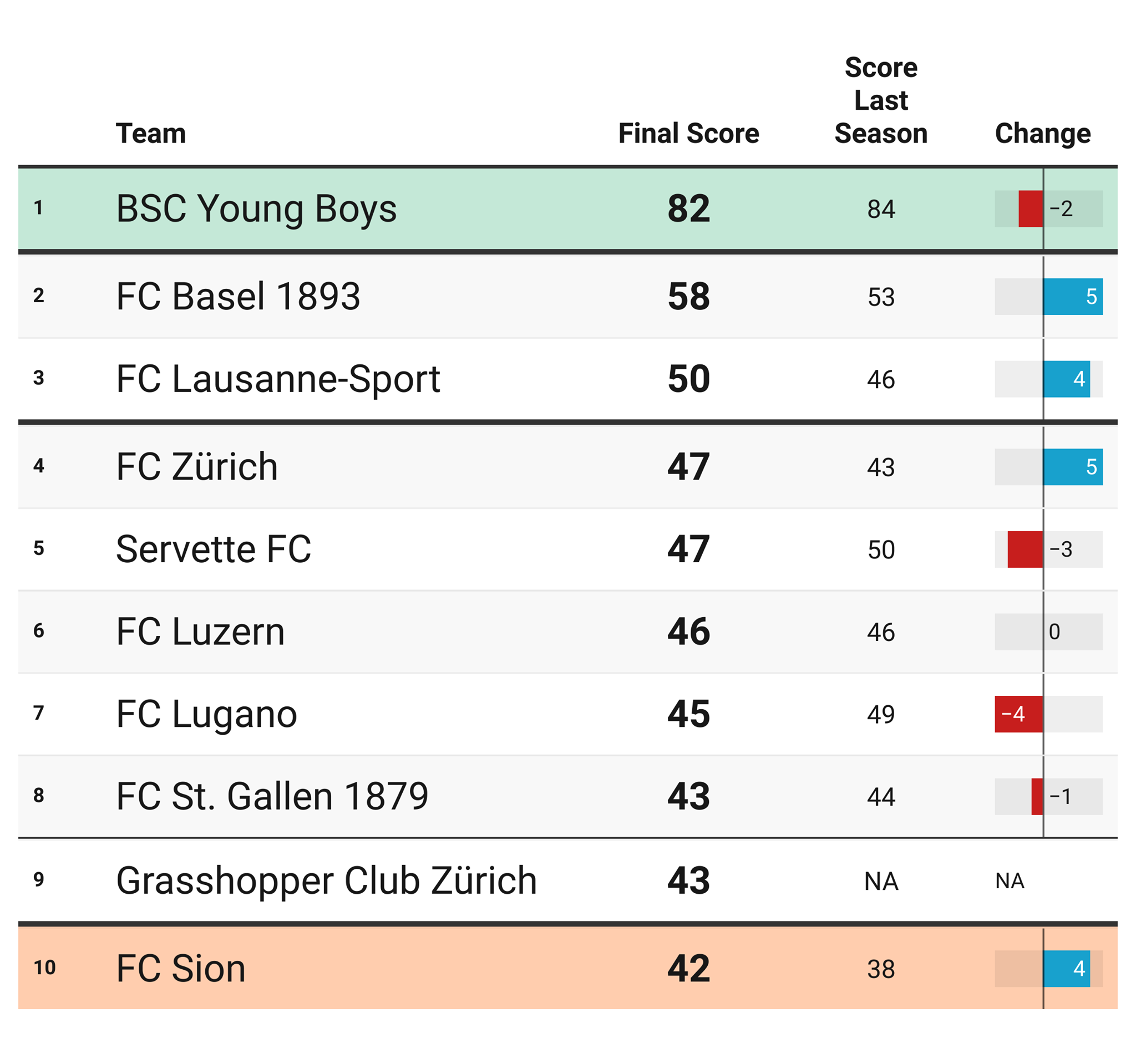The height and width of the screenshot is (1064, 1136).
Task: Select Grasshopper Club Zürich team name
Action: pos(326,880)
